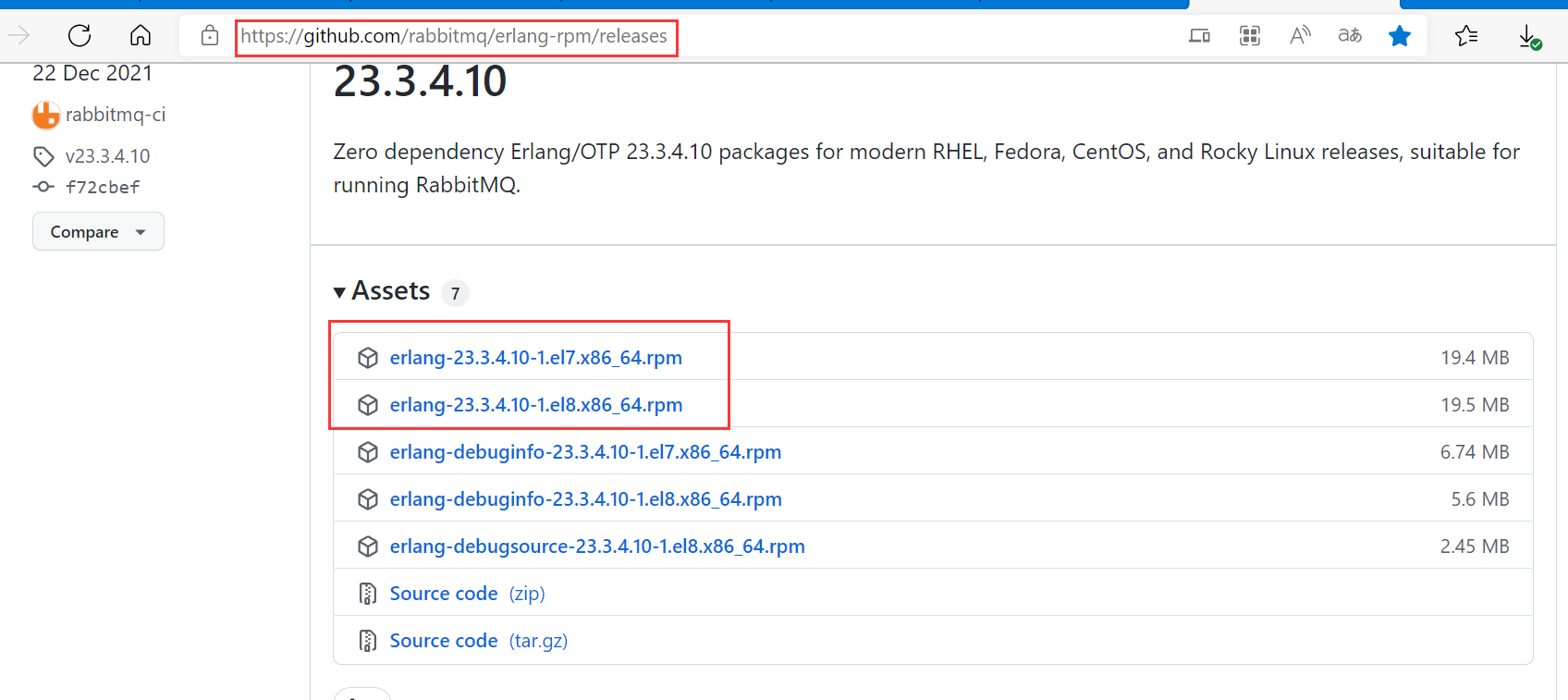Image resolution: width=1568 pixels, height=700 pixels.
Task: Download erlang-debuginfo el8 rpm
Action: pos(586,499)
